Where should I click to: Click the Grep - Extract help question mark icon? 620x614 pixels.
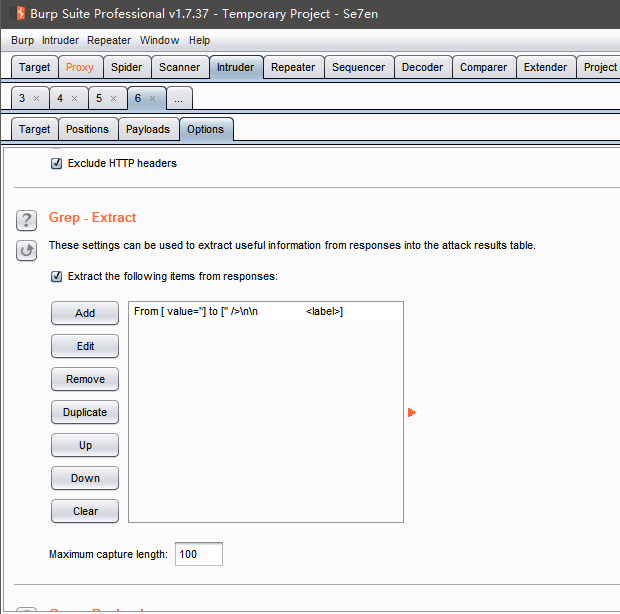[x=26, y=220]
